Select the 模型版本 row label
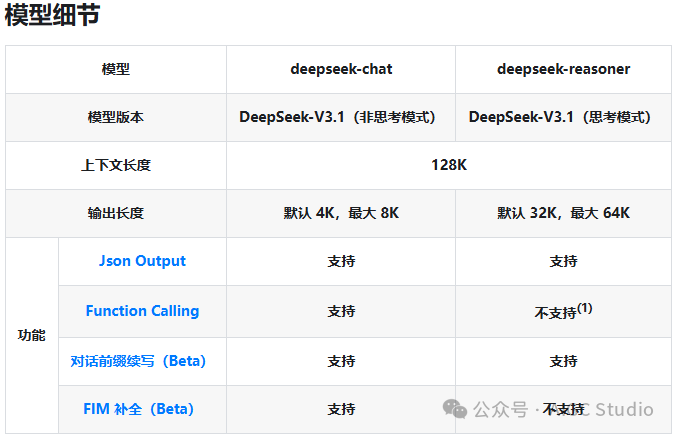 coord(116,118)
